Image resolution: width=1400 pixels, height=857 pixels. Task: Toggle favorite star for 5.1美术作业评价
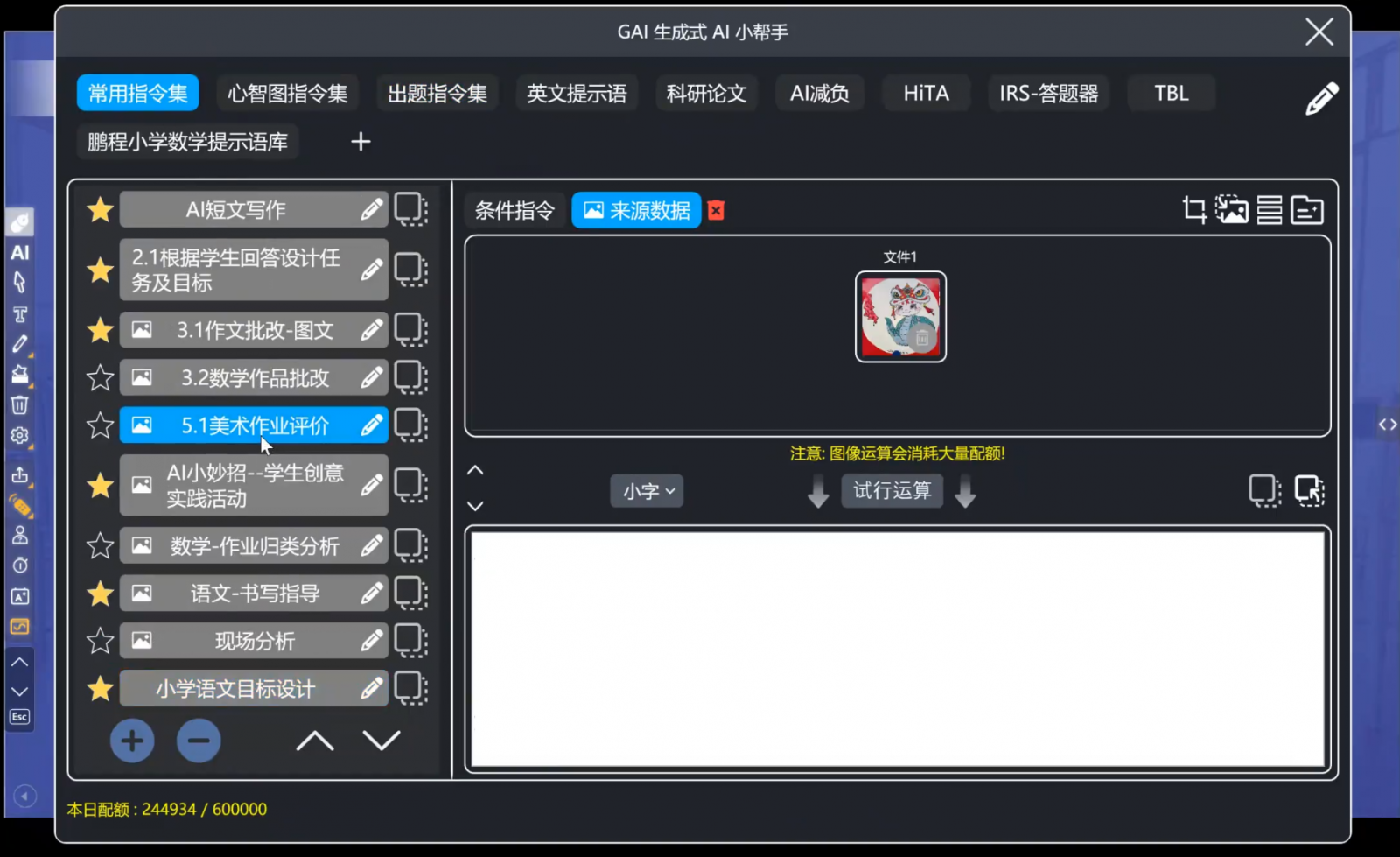101,425
